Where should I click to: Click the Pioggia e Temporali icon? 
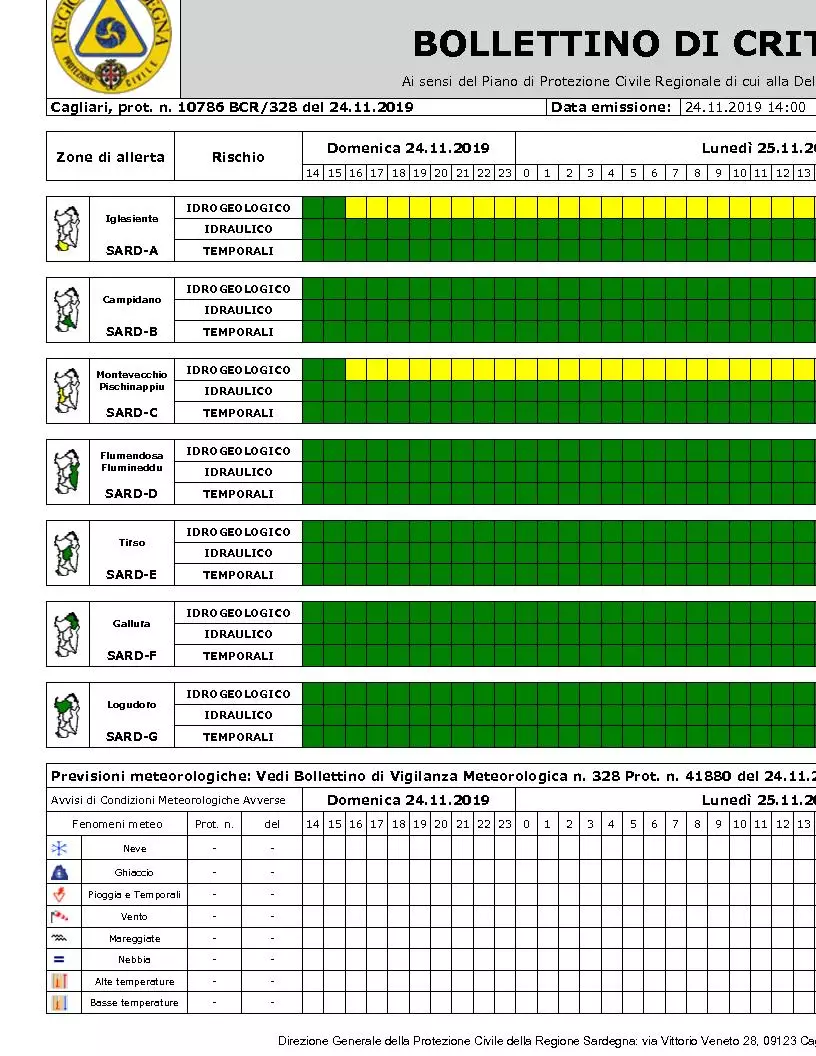[59, 894]
